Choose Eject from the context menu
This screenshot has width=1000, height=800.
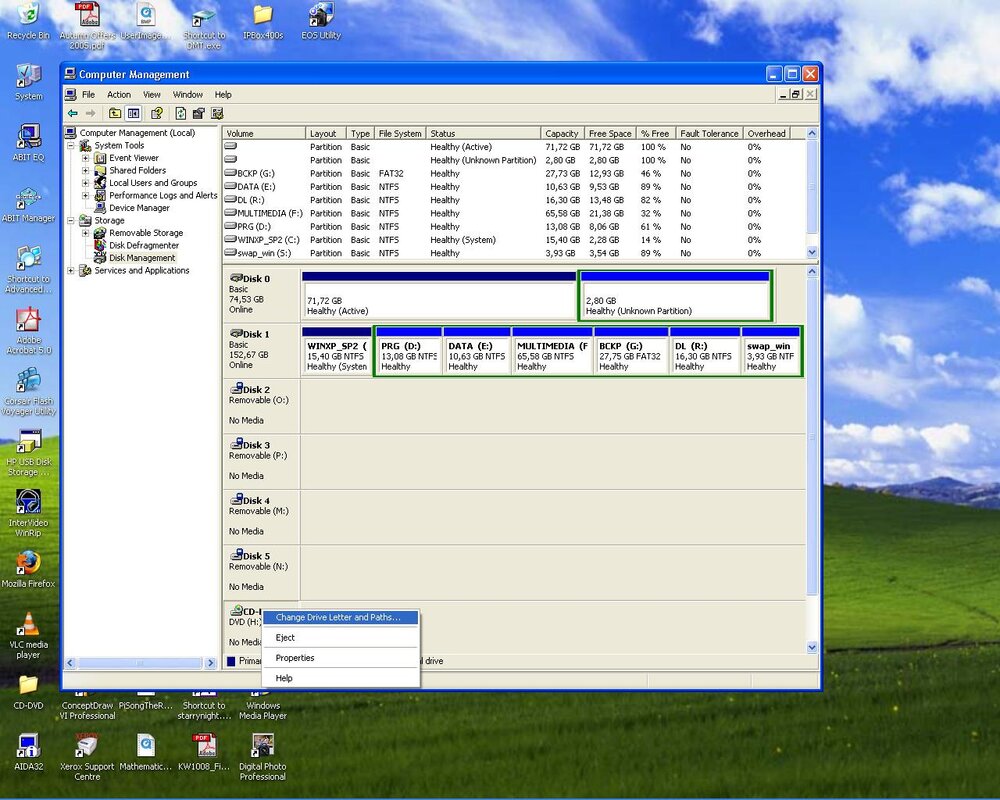(x=285, y=638)
